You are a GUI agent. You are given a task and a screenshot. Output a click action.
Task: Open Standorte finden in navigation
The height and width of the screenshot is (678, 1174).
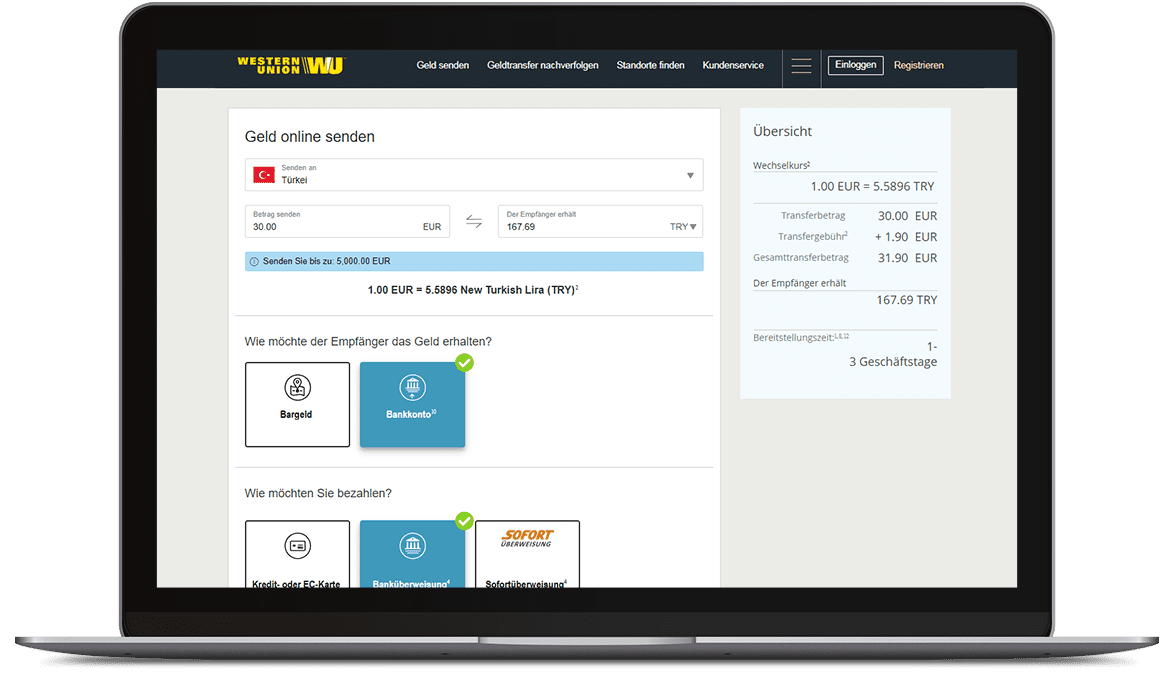(x=650, y=66)
